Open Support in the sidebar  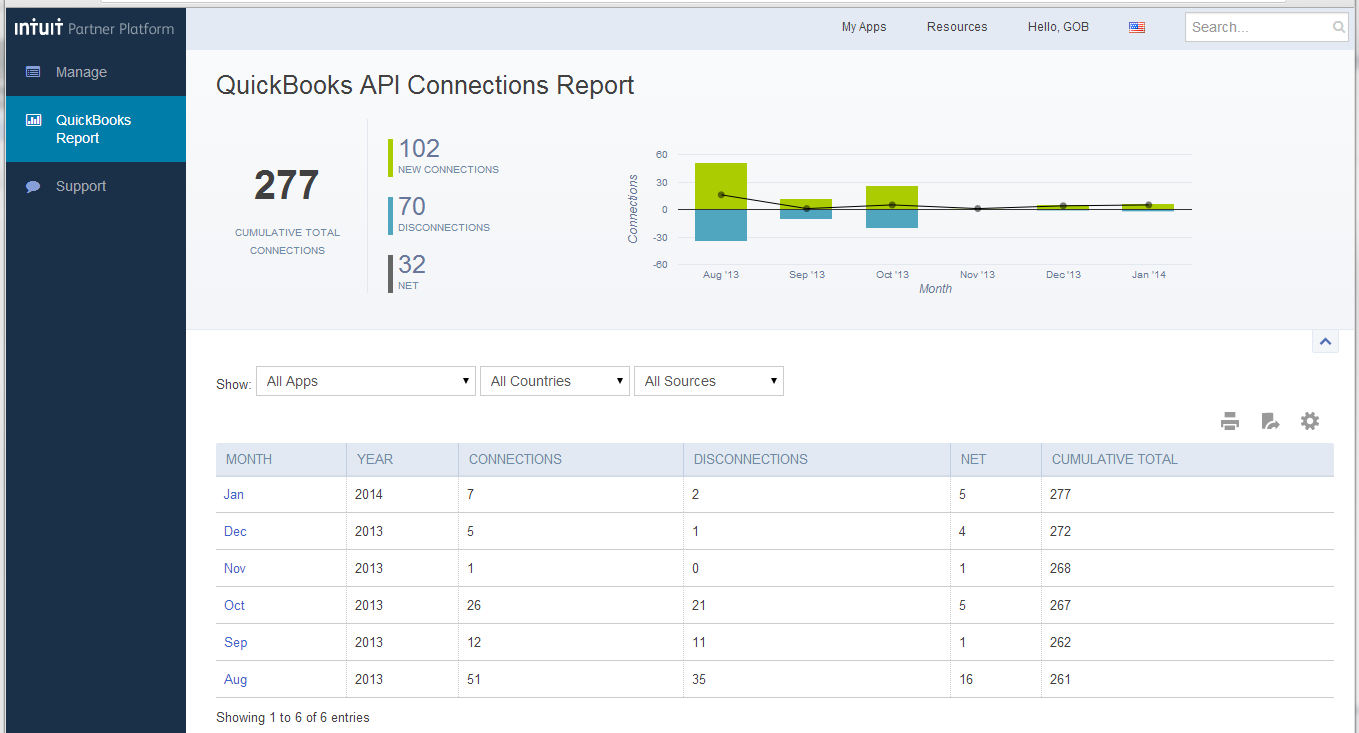(96, 186)
